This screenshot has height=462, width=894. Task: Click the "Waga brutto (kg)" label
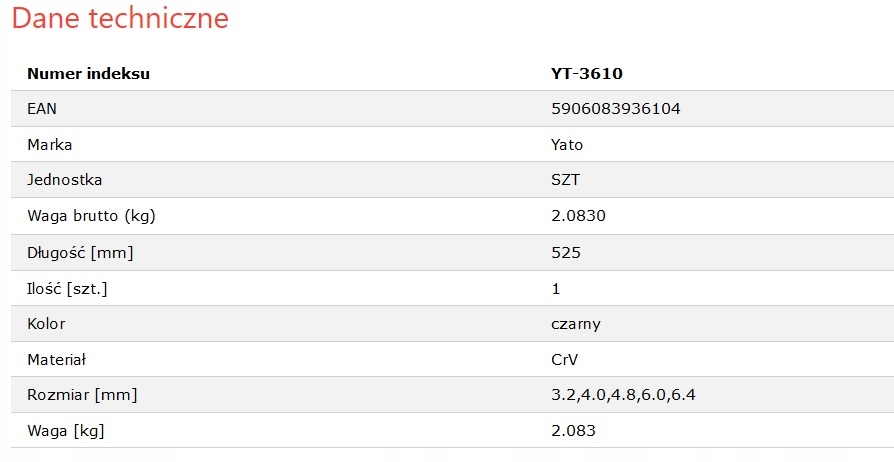pos(91,216)
